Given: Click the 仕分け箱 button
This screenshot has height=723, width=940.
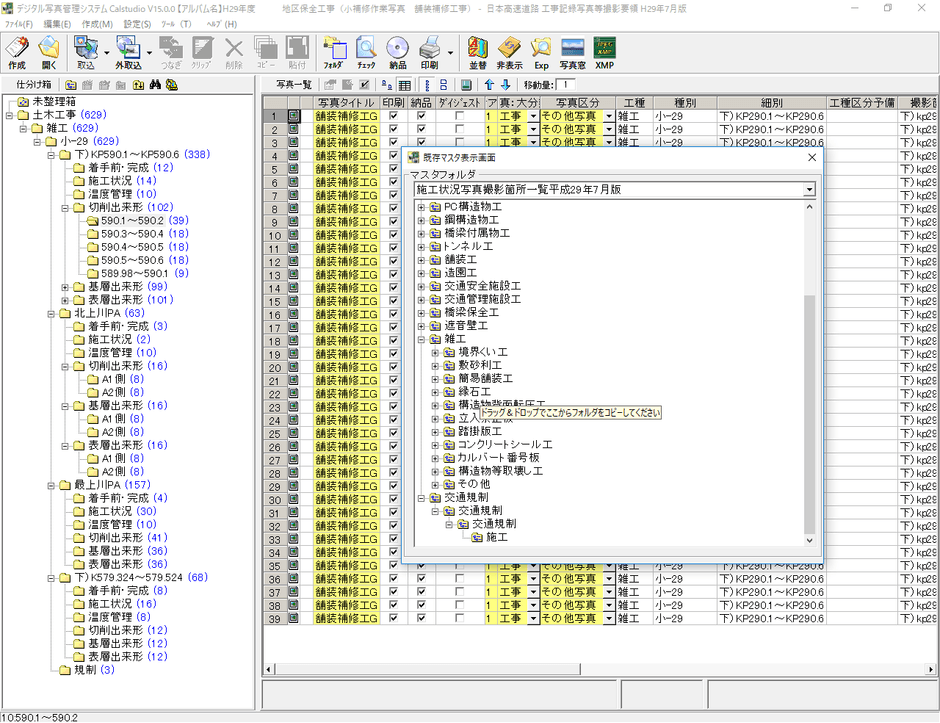Looking at the screenshot, I should tap(34, 85).
